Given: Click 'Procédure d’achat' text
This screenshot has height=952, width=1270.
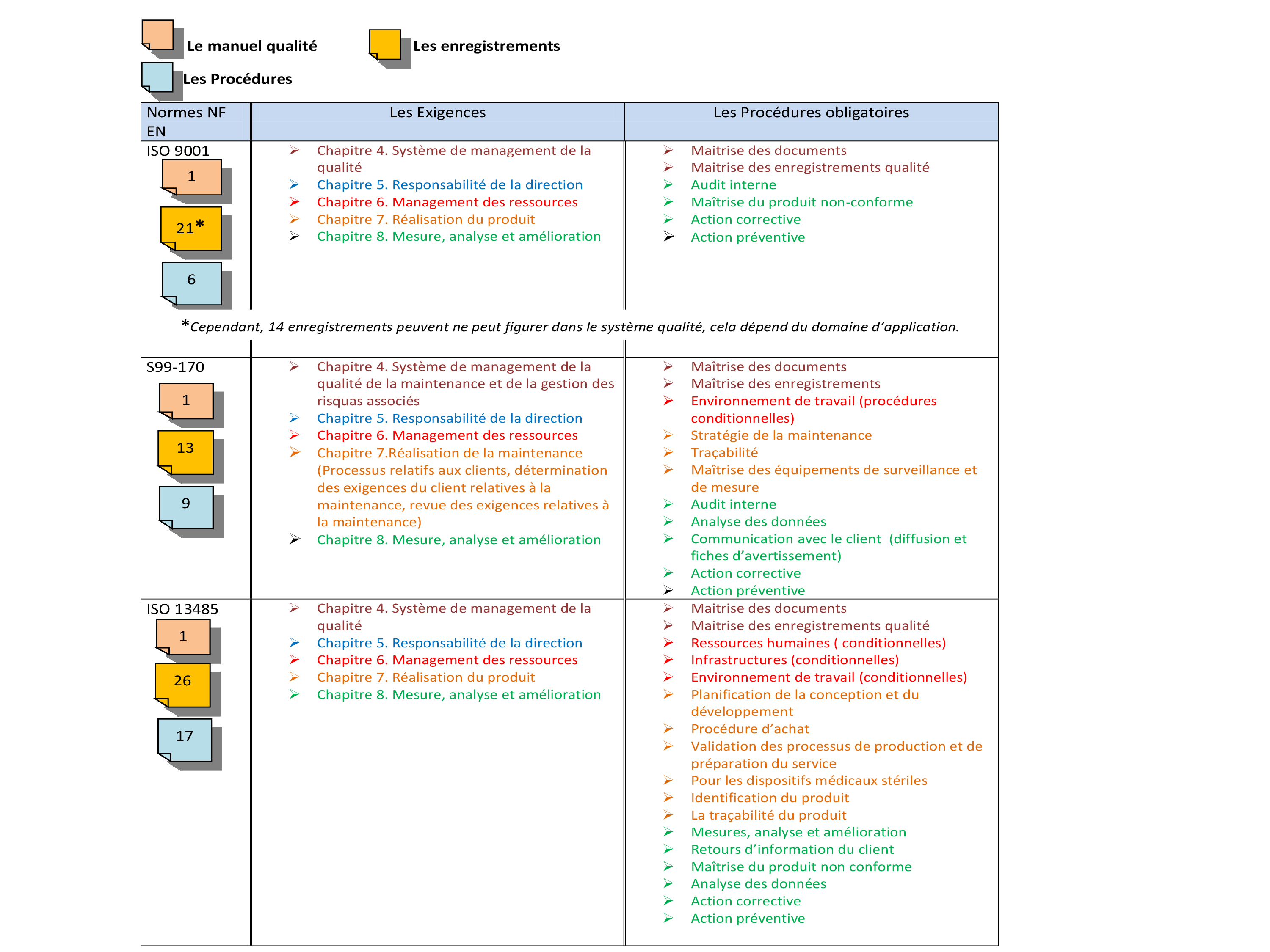Looking at the screenshot, I should (x=750, y=729).
